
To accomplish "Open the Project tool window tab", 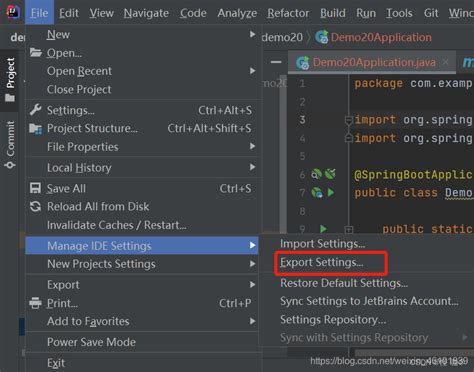I will [x=10, y=80].
